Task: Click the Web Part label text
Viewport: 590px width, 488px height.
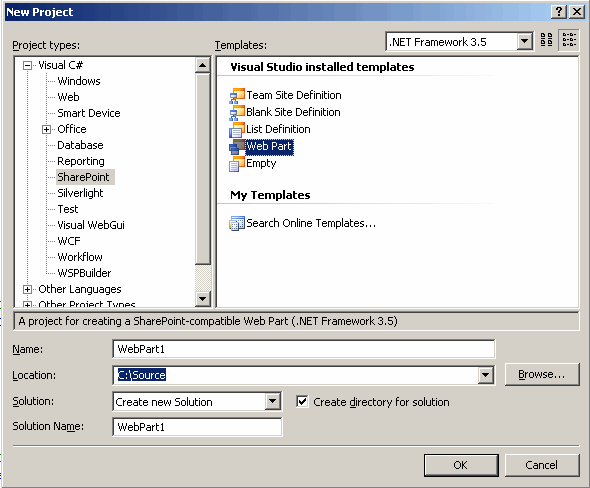Action: coord(269,146)
